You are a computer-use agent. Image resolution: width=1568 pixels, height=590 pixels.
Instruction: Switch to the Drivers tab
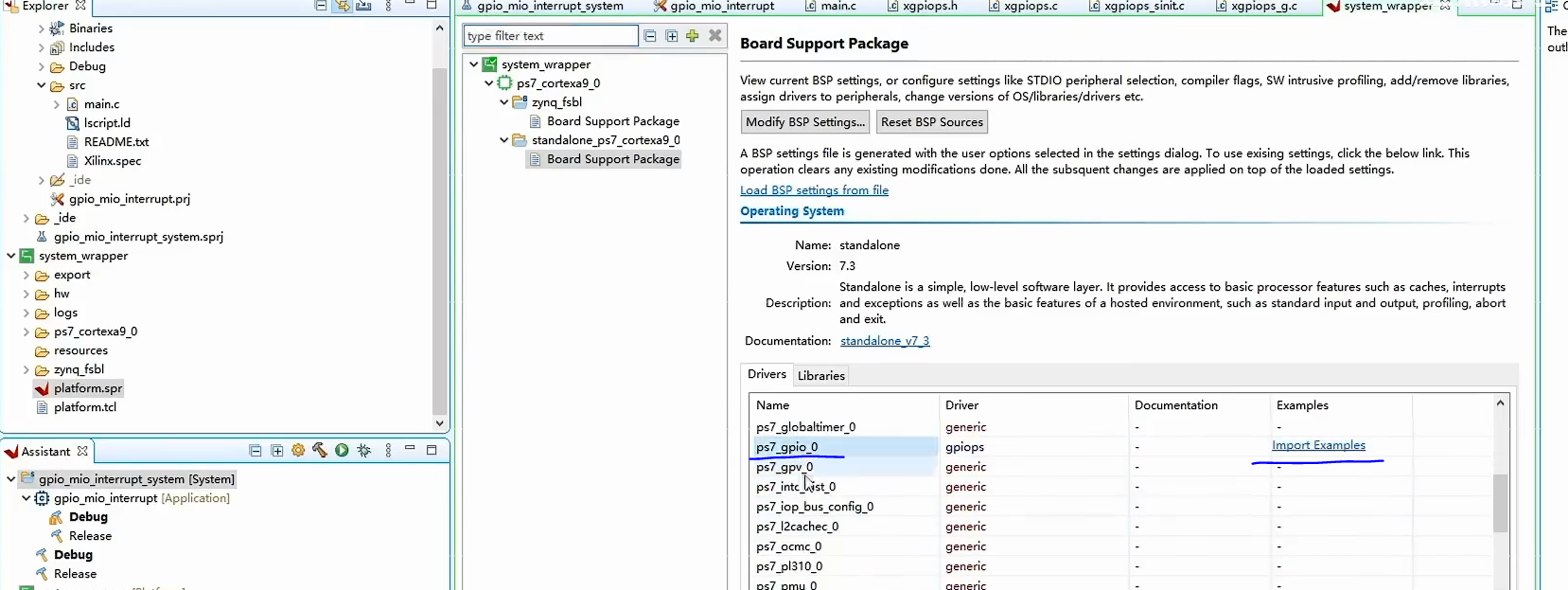766,374
